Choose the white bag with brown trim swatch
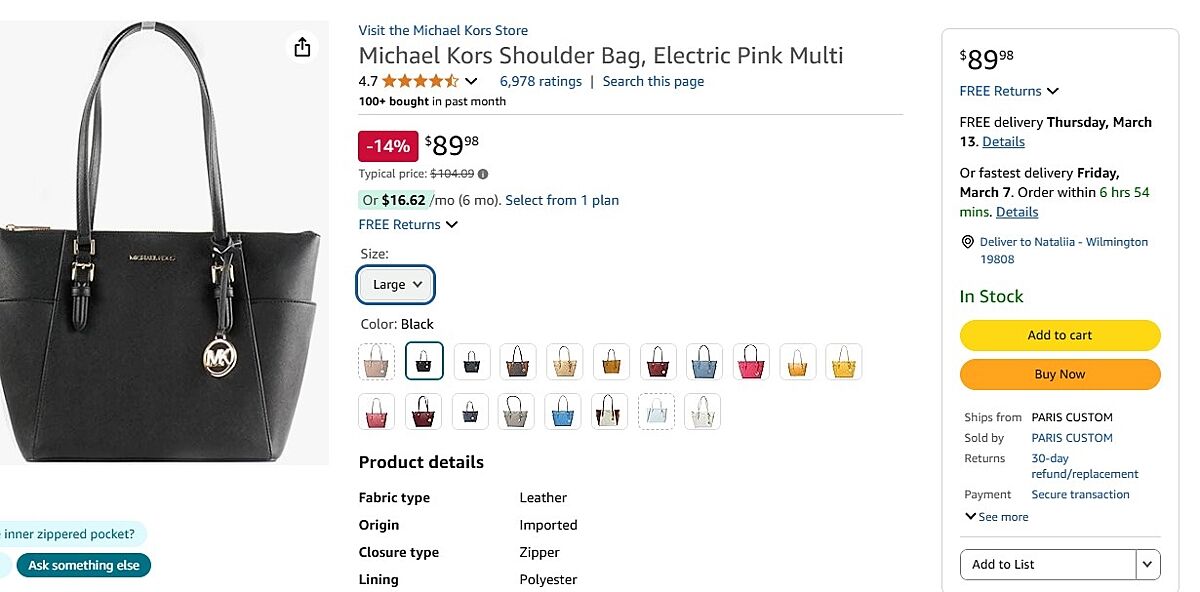The height and width of the screenshot is (592, 1200). [x=610, y=411]
